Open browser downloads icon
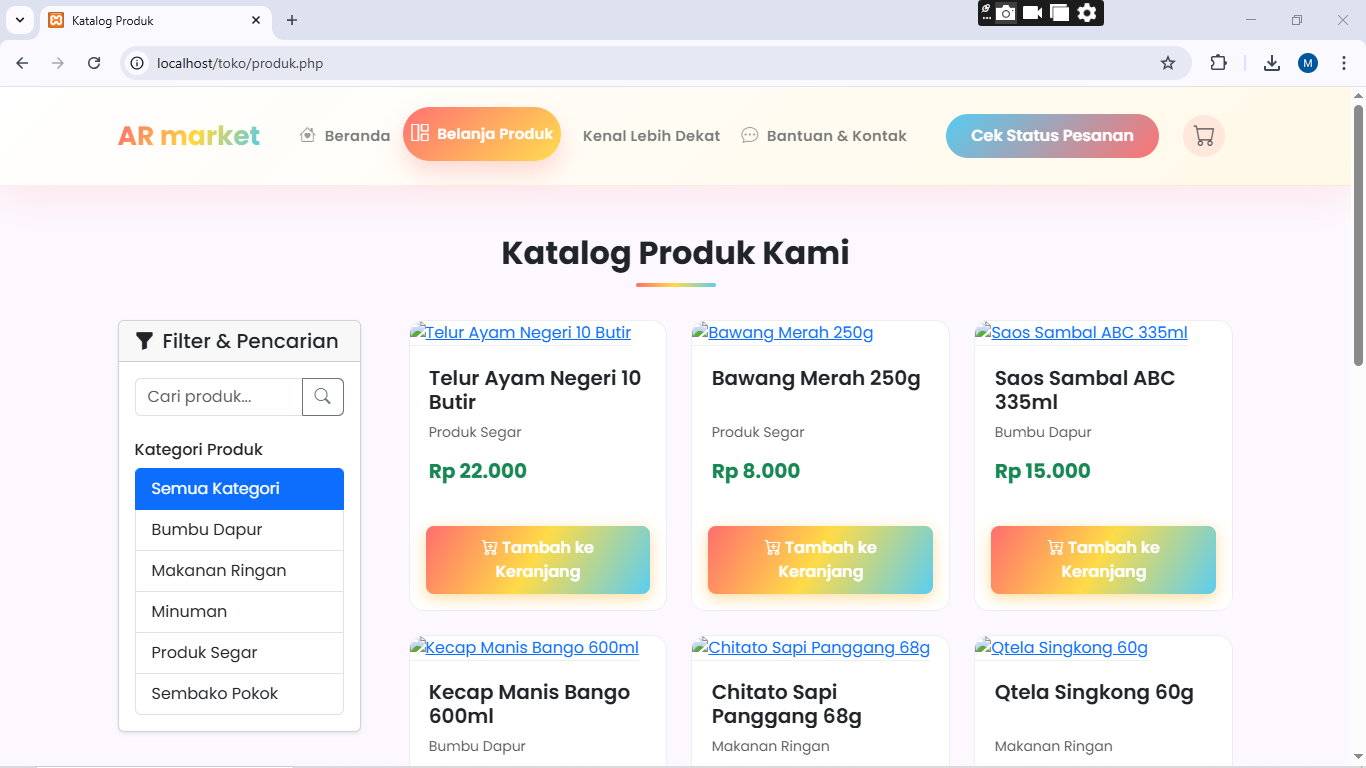Image resolution: width=1366 pixels, height=768 pixels. coord(1271,63)
